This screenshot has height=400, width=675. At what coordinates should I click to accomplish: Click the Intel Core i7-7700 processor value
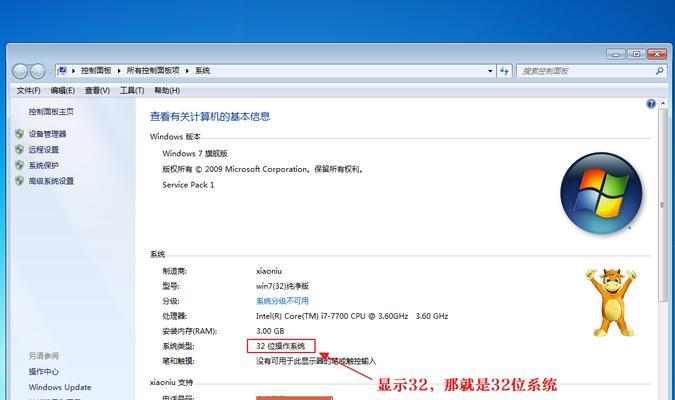(352, 316)
